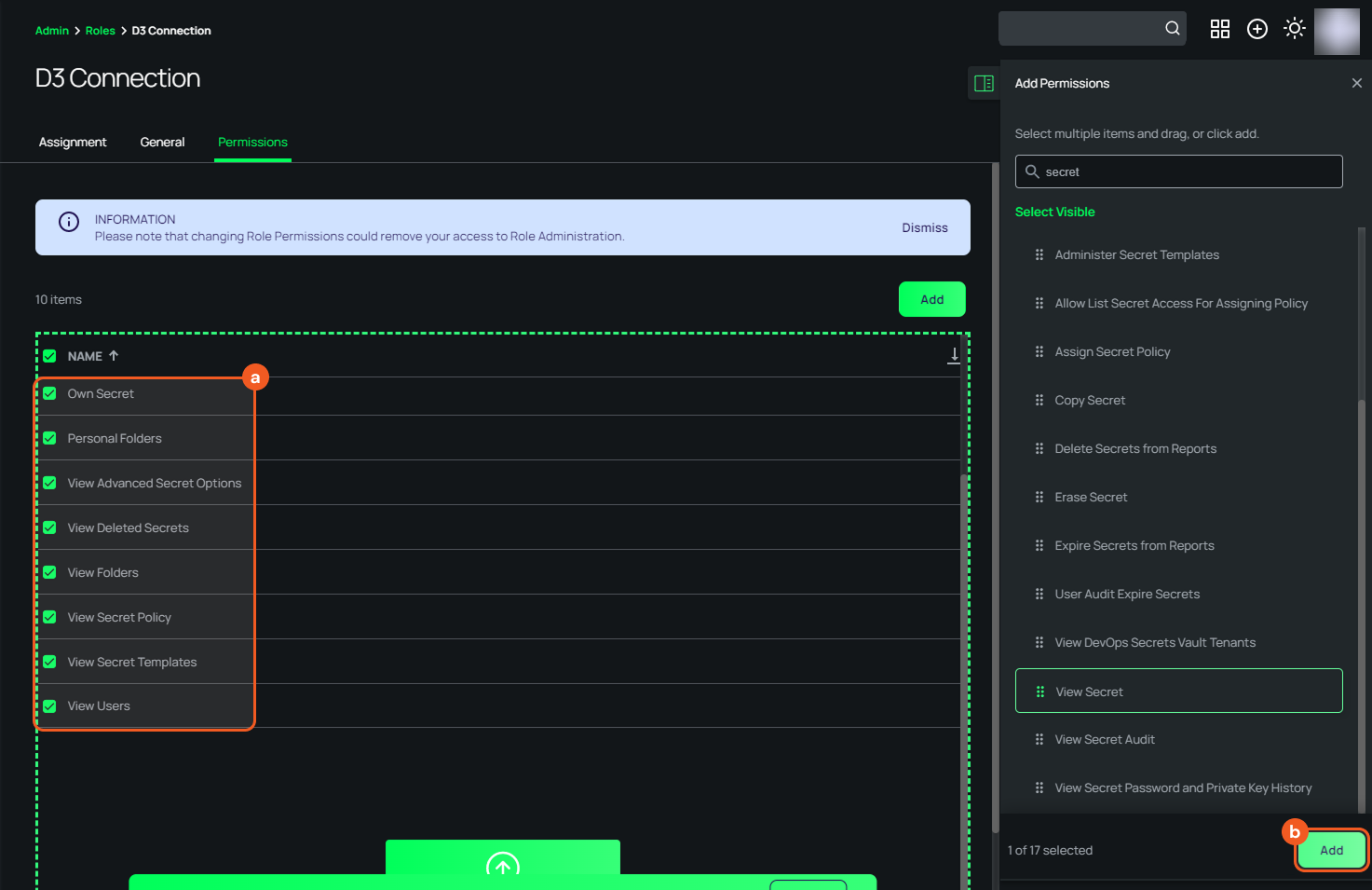Collapse the side panel toggle icon

pyautogui.click(x=984, y=84)
